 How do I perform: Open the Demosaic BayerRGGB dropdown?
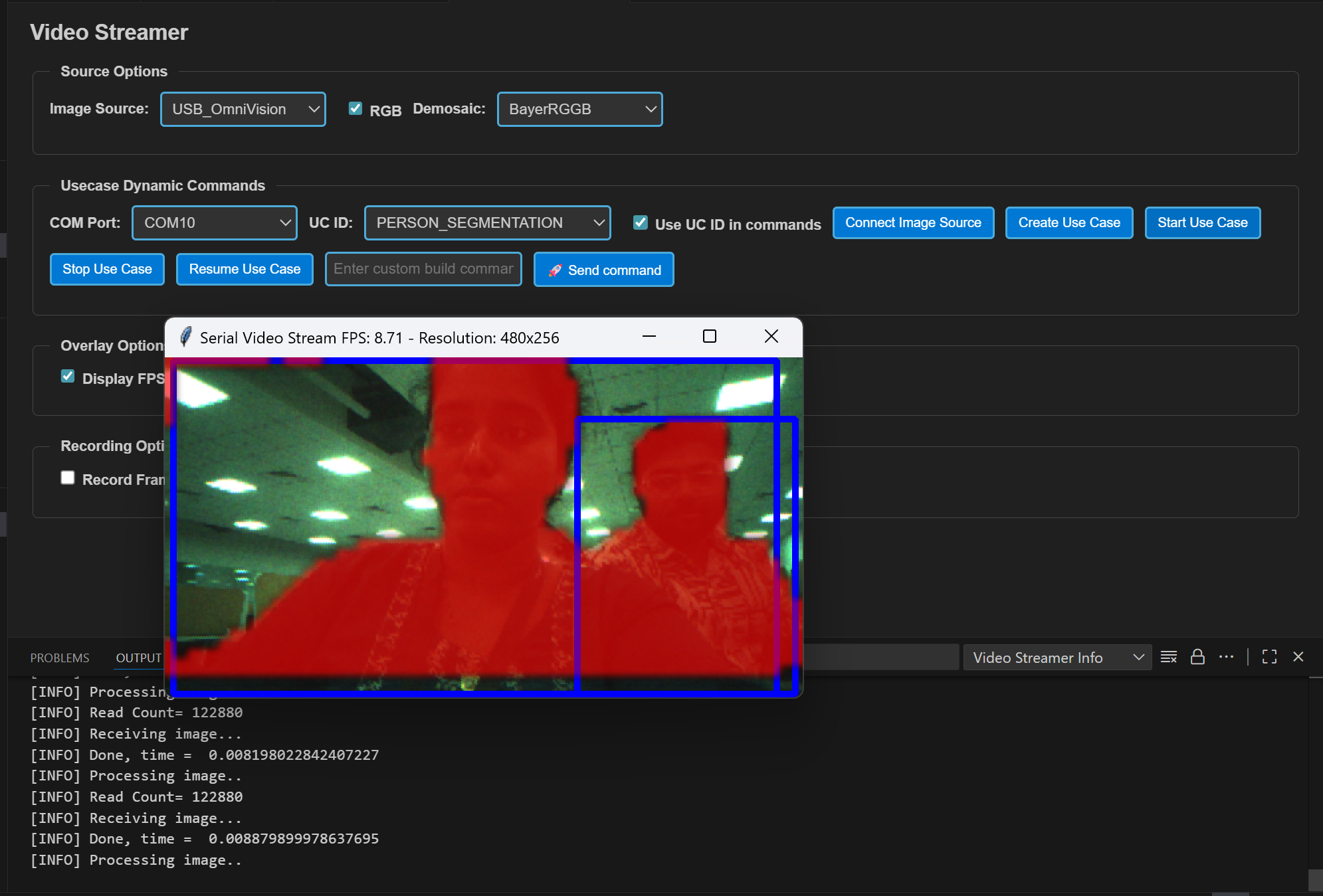pyautogui.click(x=579, y=109)
